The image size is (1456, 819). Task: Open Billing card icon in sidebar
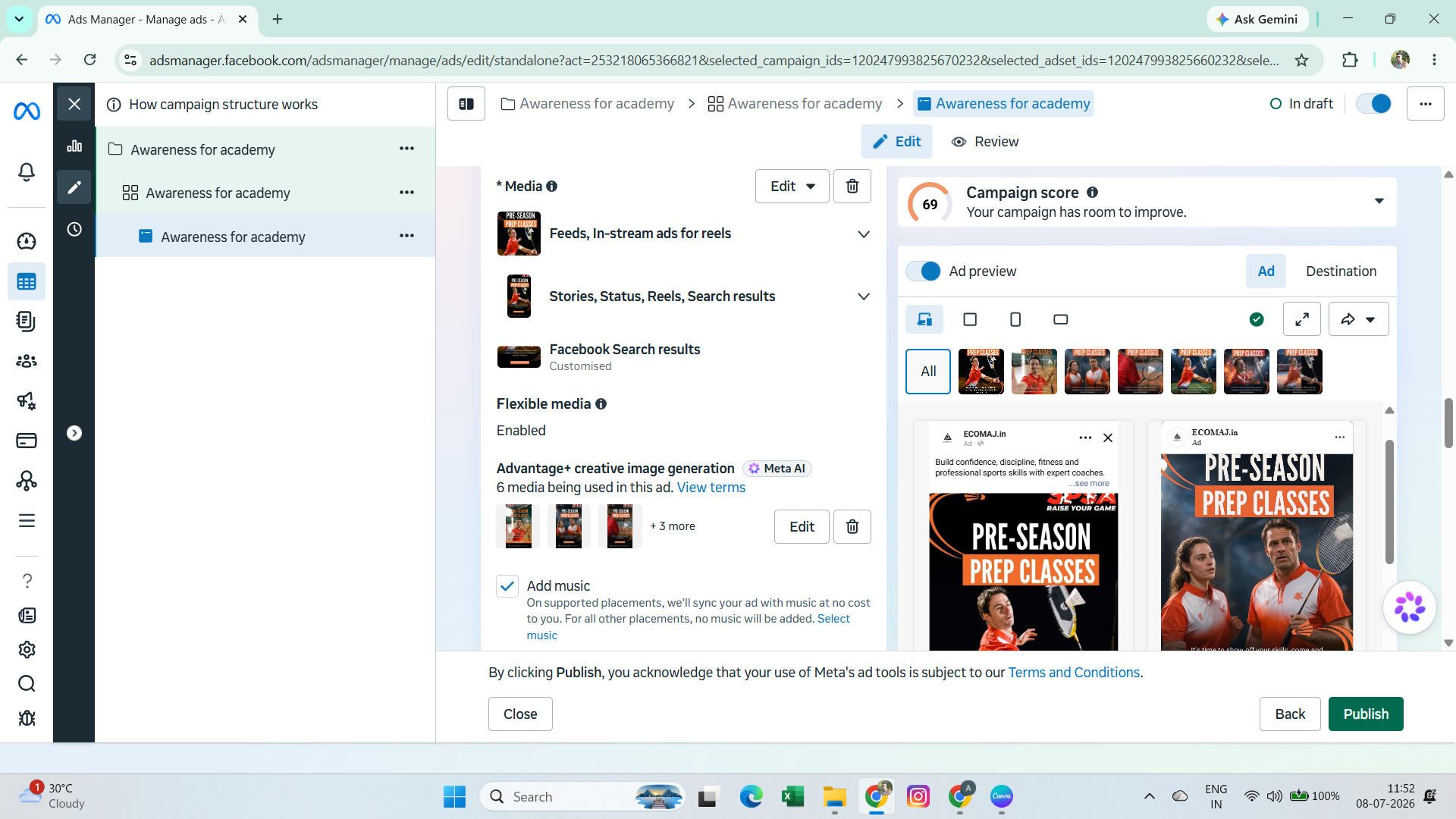(x=27, y=441)
